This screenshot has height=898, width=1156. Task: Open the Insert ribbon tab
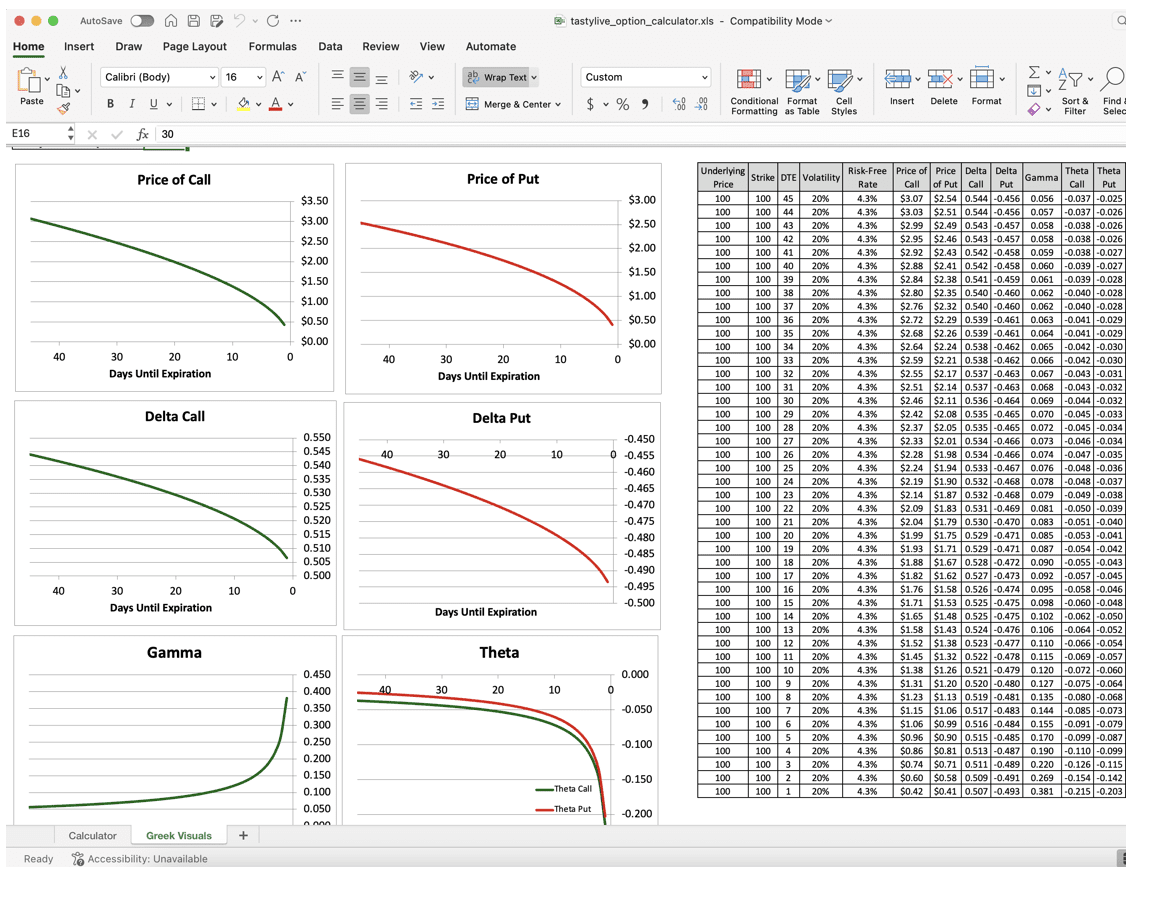click(79, 46)
